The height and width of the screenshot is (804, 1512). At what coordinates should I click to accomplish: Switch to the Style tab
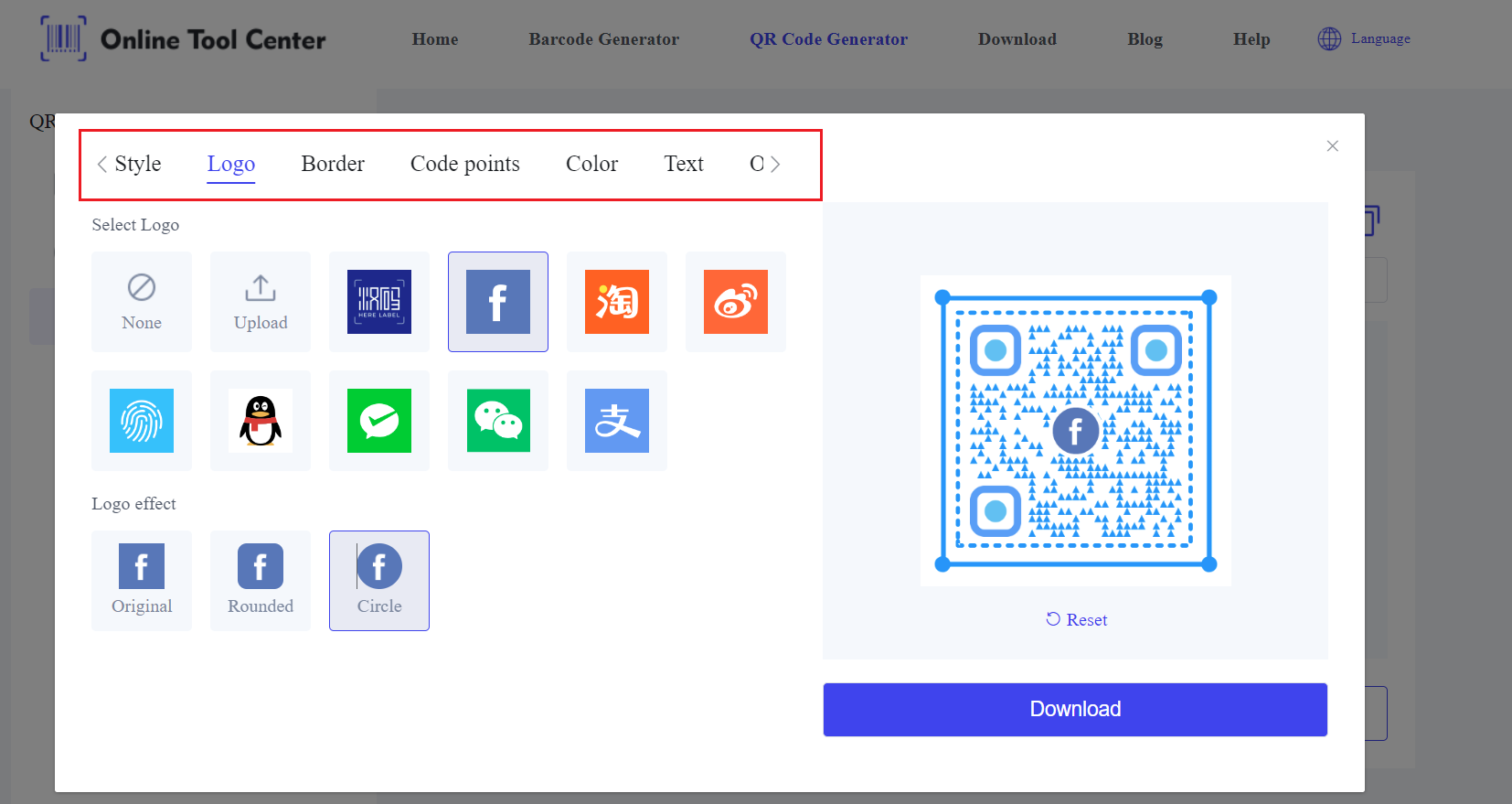(138, 164)
